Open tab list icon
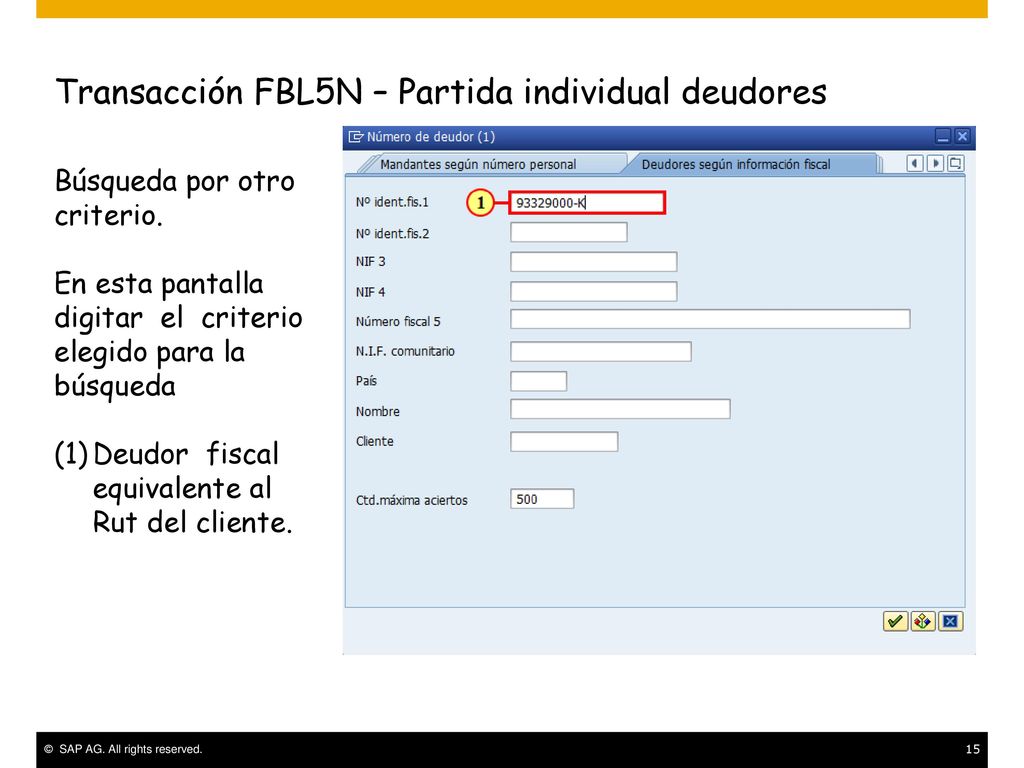The image size is (1024, 768). [955, 163]
